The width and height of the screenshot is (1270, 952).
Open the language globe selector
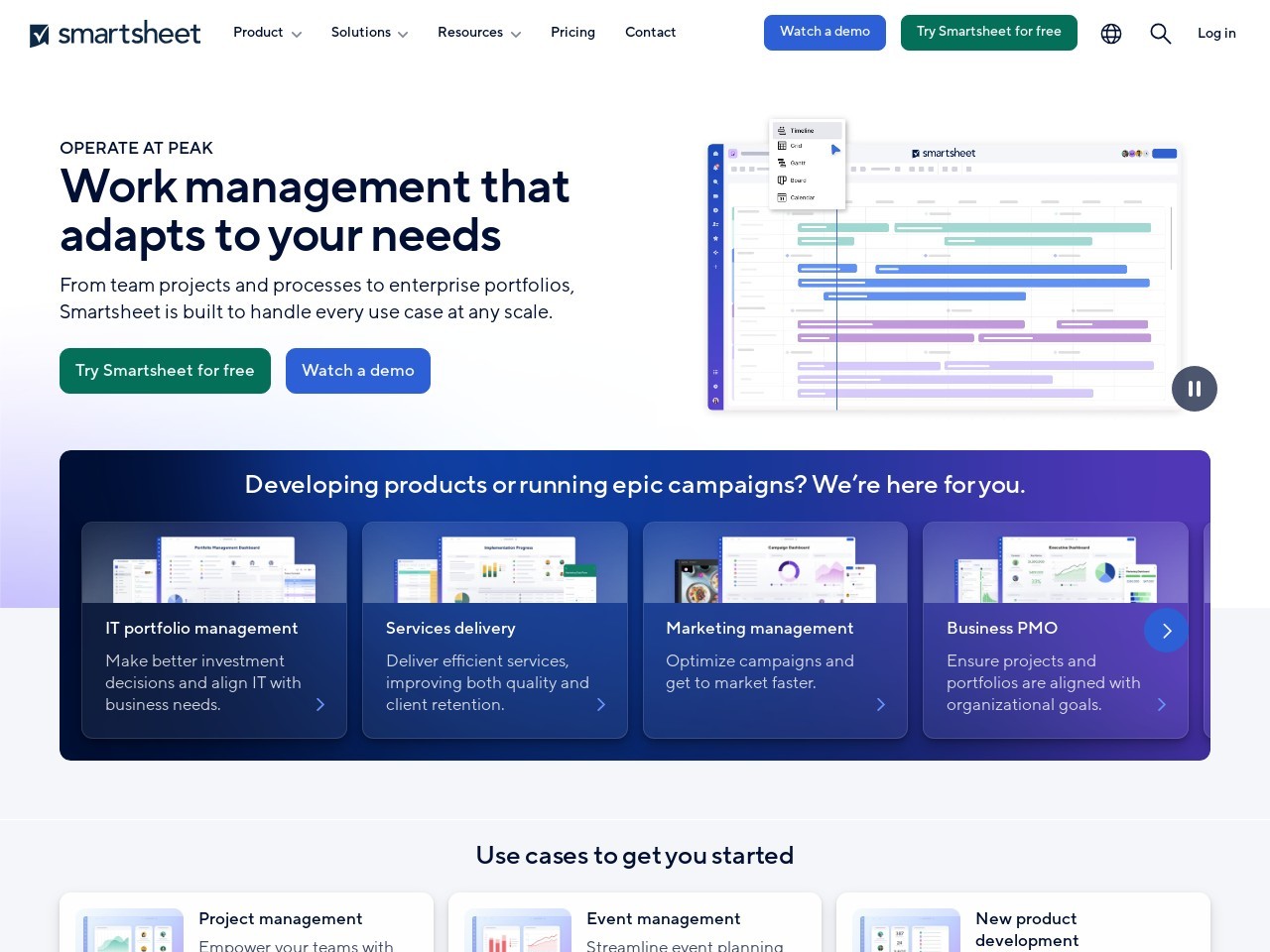[x=1111, y=34]
